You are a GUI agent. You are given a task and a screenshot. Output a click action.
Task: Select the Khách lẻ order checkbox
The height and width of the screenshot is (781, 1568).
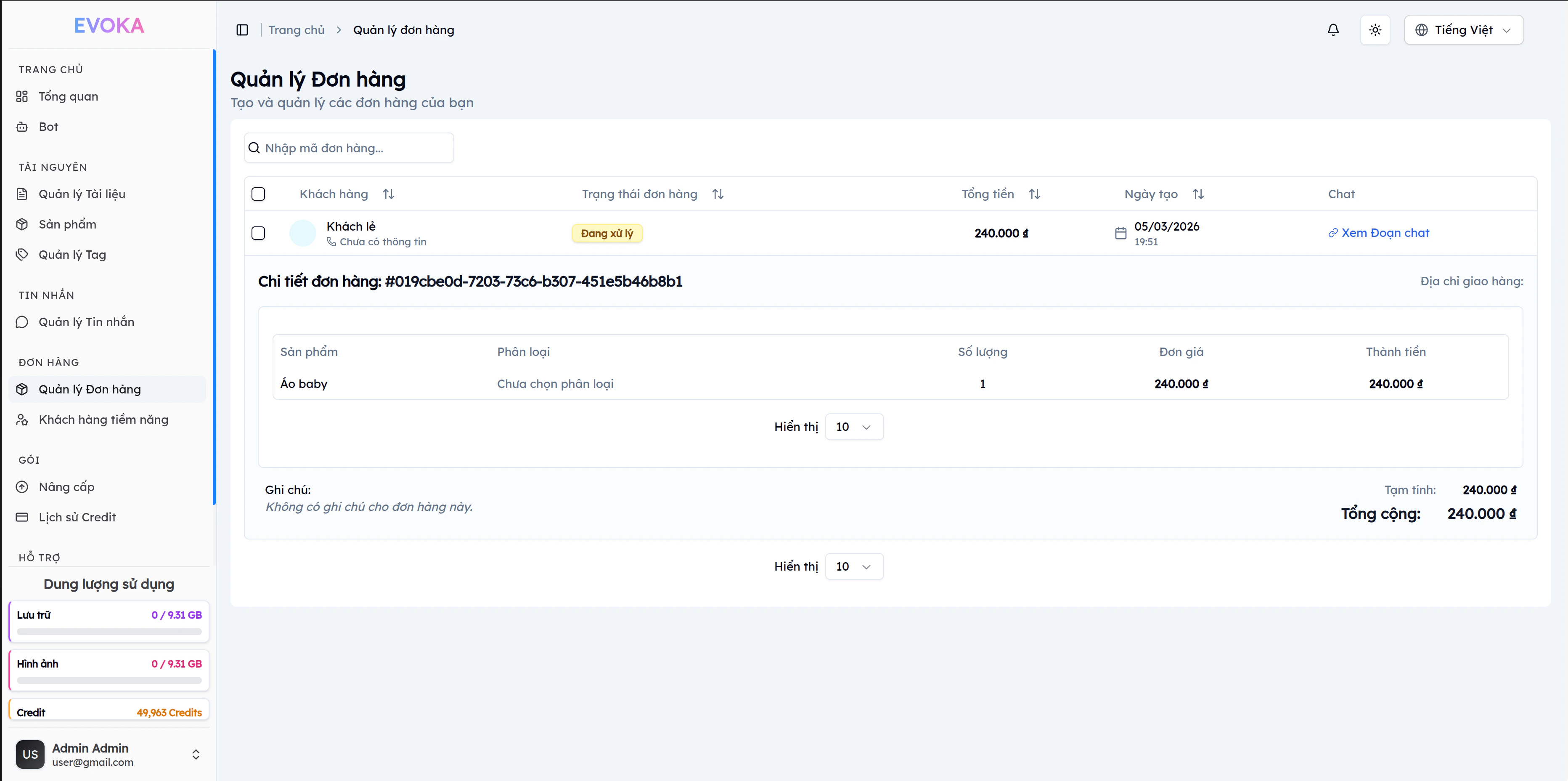[258, 233]
